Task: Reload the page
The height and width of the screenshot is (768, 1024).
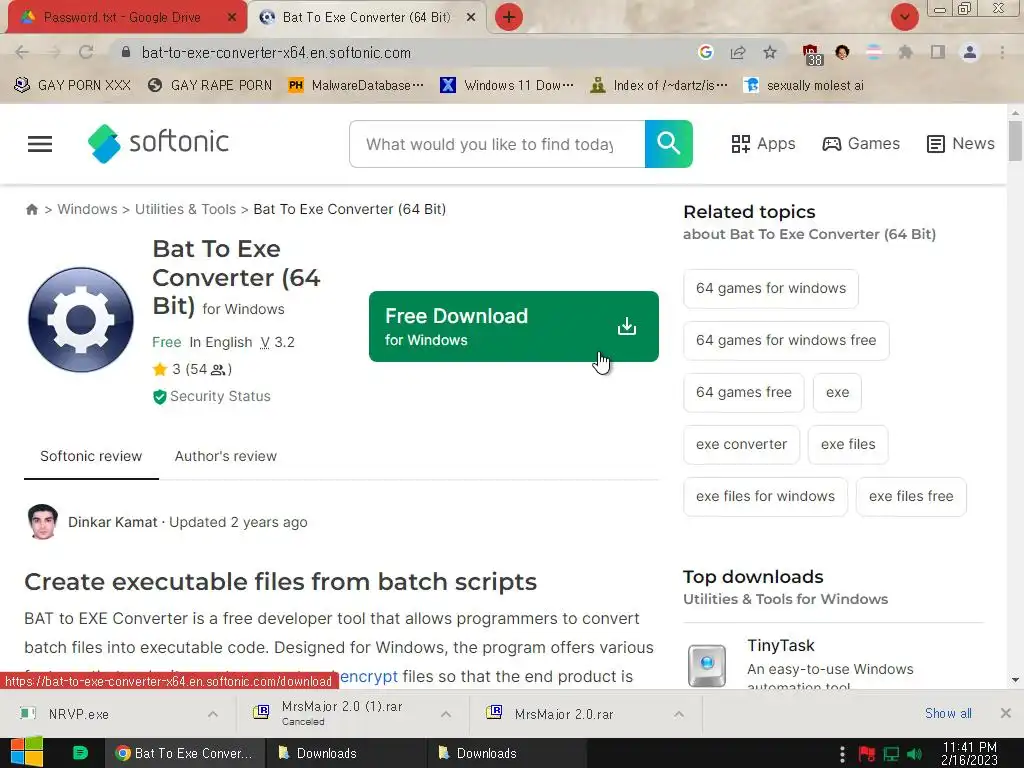Action: 86,53
